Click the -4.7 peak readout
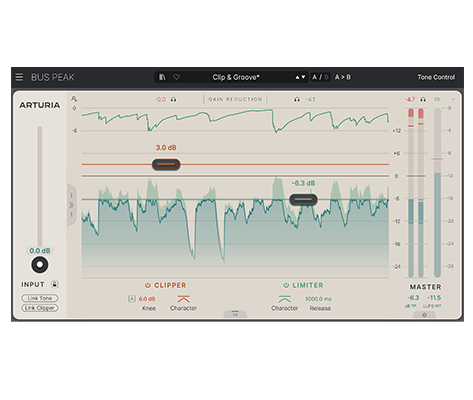The image size is (473, 400). coord(410,99)
